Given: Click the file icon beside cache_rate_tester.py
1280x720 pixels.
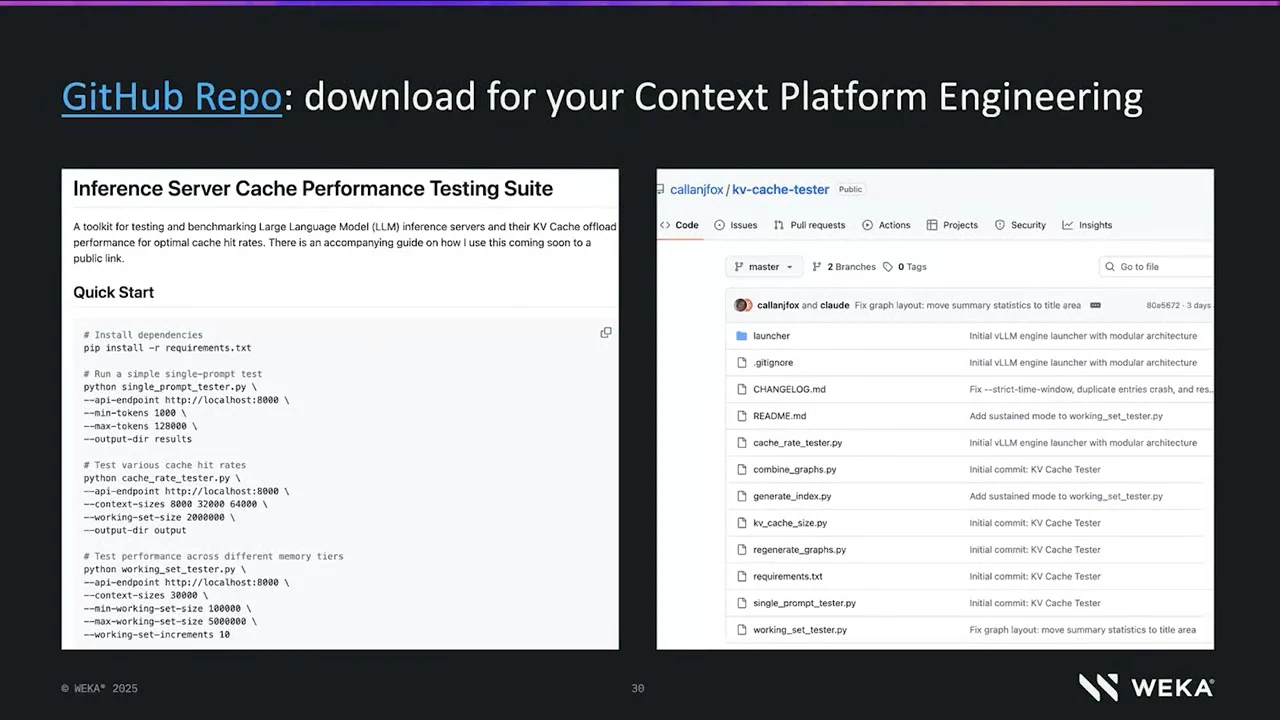Looking at the screenshot, I should click(742, 443).
